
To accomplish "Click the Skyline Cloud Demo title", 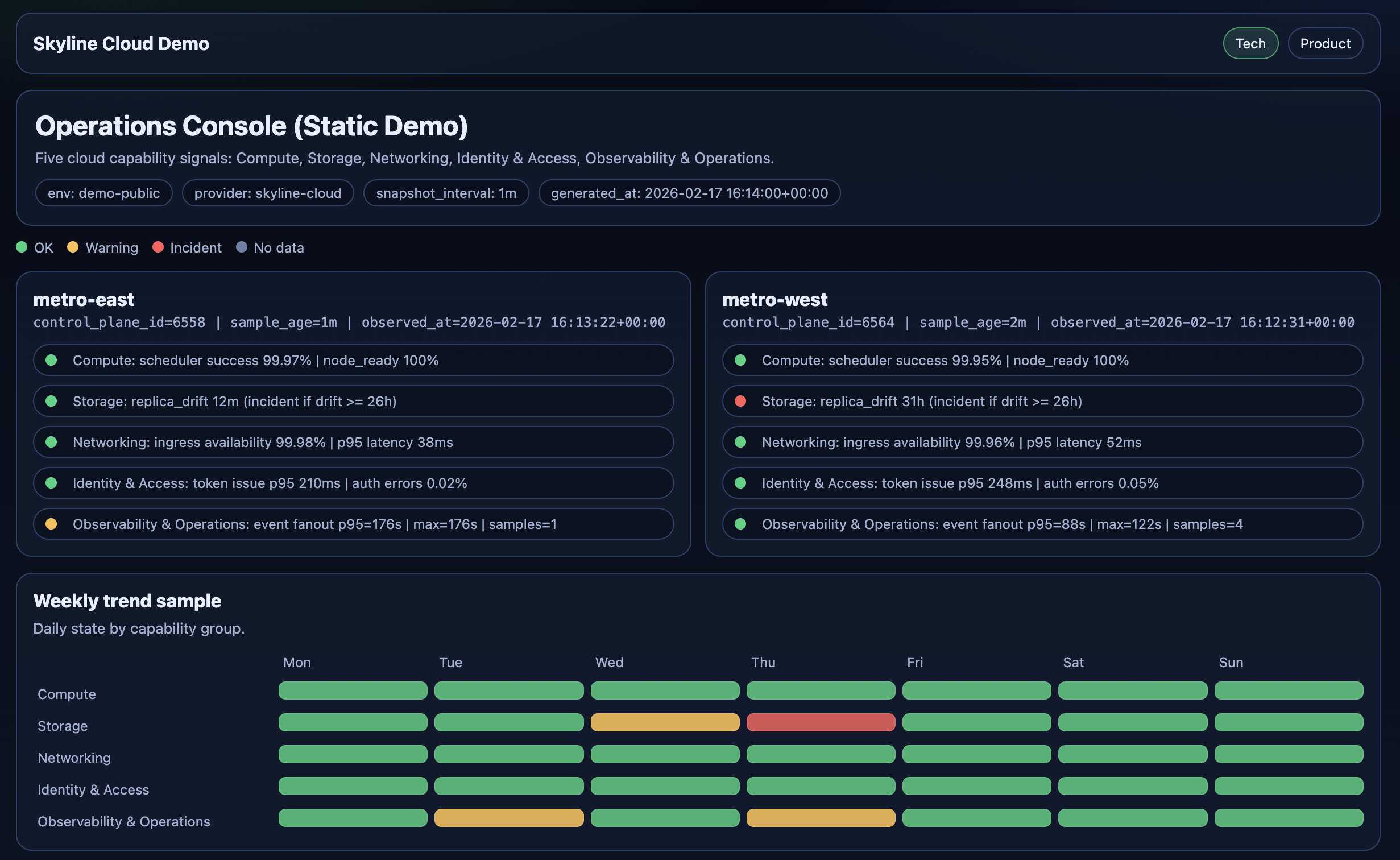I will click(122, 43).
